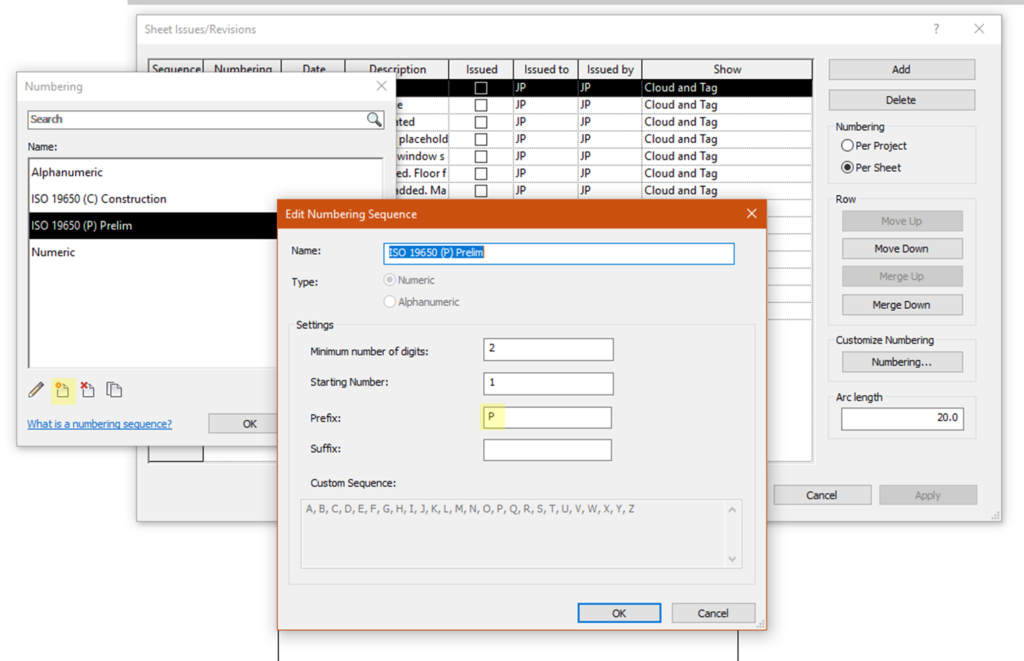The height and width of the screenshot is (661, 1024).
Task: Open the Numbering... customize button
Action: [901, 362]
